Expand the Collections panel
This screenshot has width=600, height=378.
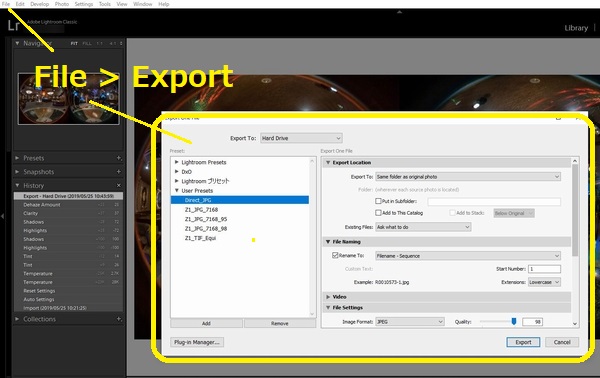point(17,319)
